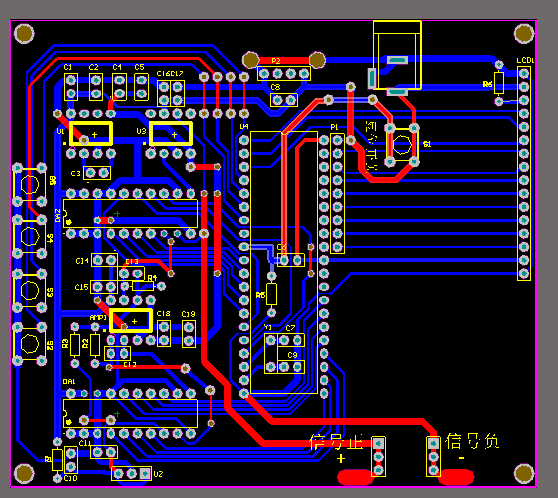Click the C10 capacitor label
The image size is (558, 498).
70,478
